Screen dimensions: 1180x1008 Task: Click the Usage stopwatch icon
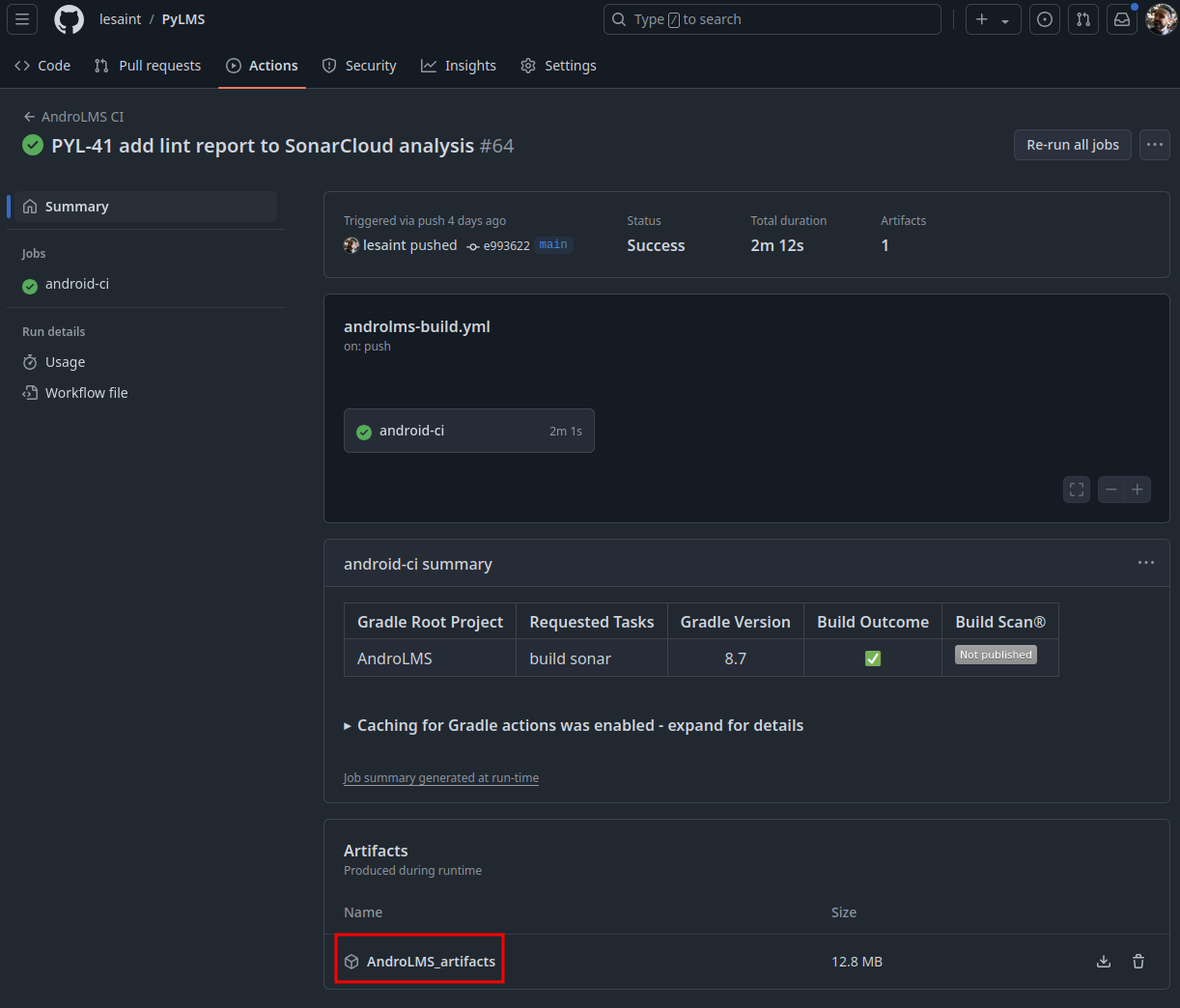[x=30, y=362]
